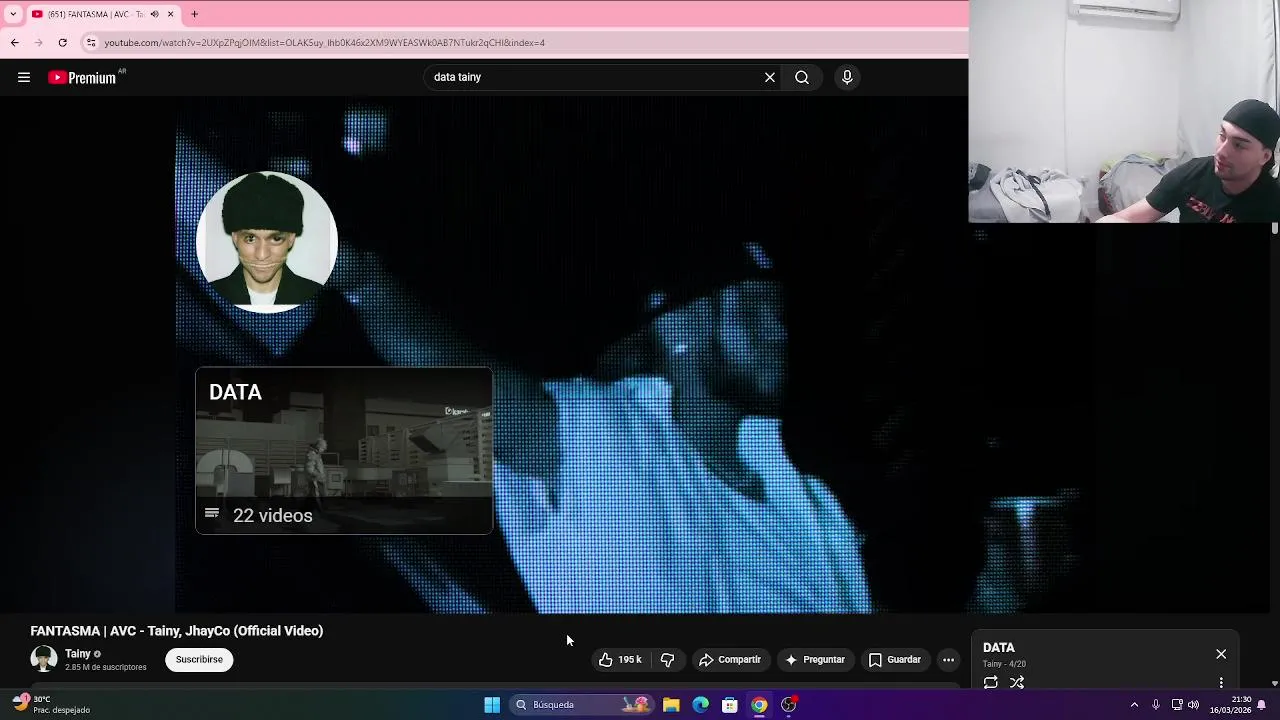This screenshot has width=1280, height=720.
Task: Click the DATA playlist title in panel
Action: (x=999, y=648)
